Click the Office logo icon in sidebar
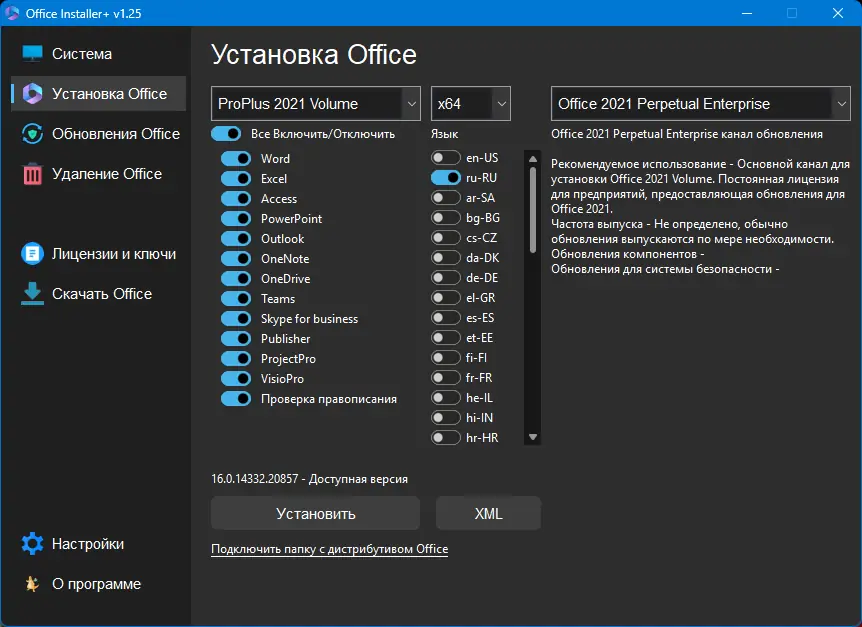The width and height of the screenshot is (862, 627). point(33,94)
